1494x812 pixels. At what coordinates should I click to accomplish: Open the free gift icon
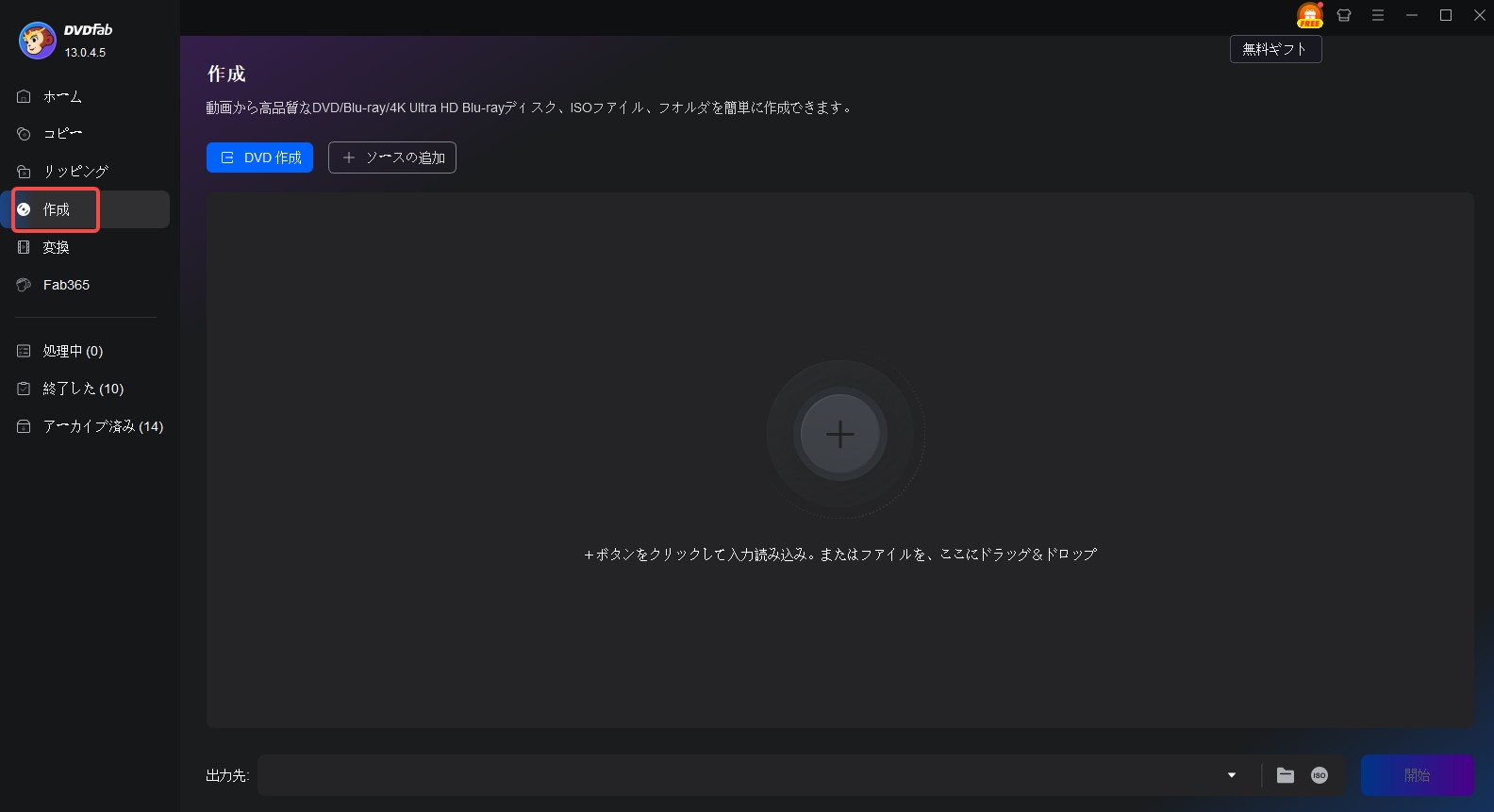pyautogui.click(x=1309, y=15)
